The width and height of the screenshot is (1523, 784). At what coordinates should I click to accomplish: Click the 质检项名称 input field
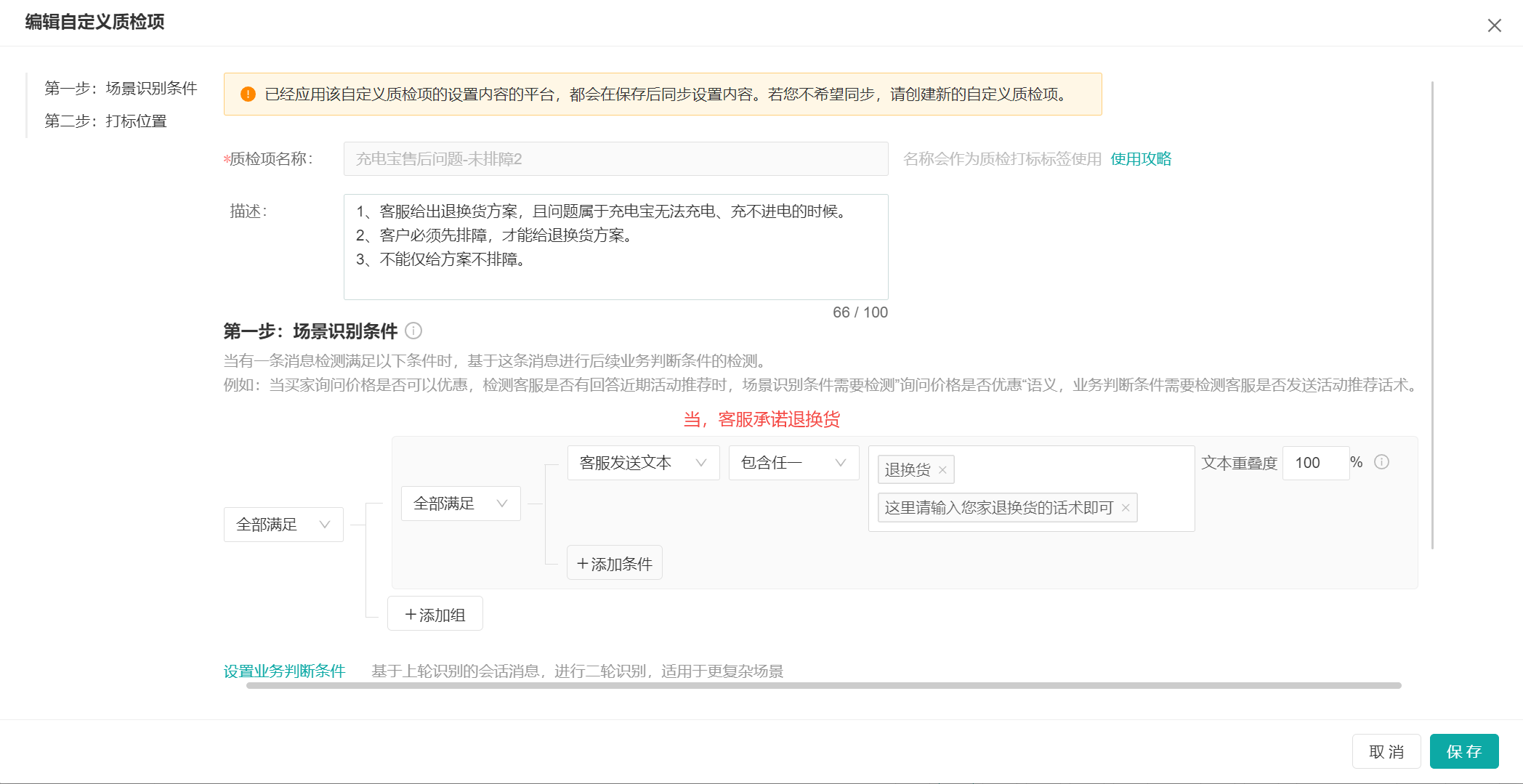click(615, 159)
